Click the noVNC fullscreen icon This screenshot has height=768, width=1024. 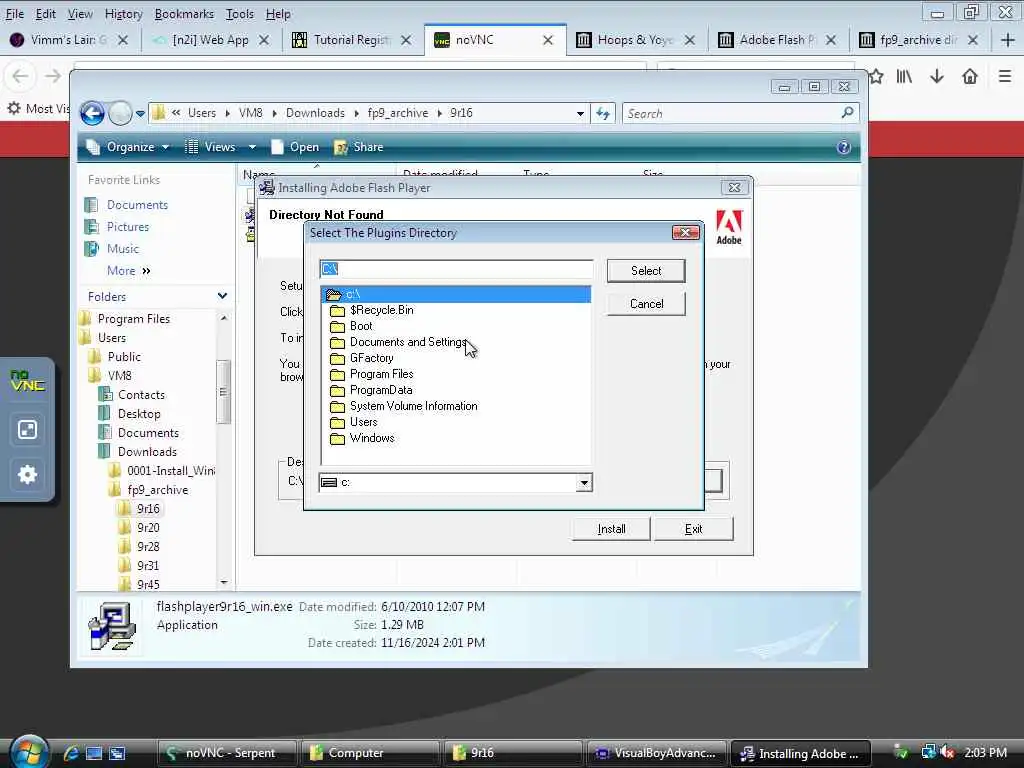tap(27, 430)
